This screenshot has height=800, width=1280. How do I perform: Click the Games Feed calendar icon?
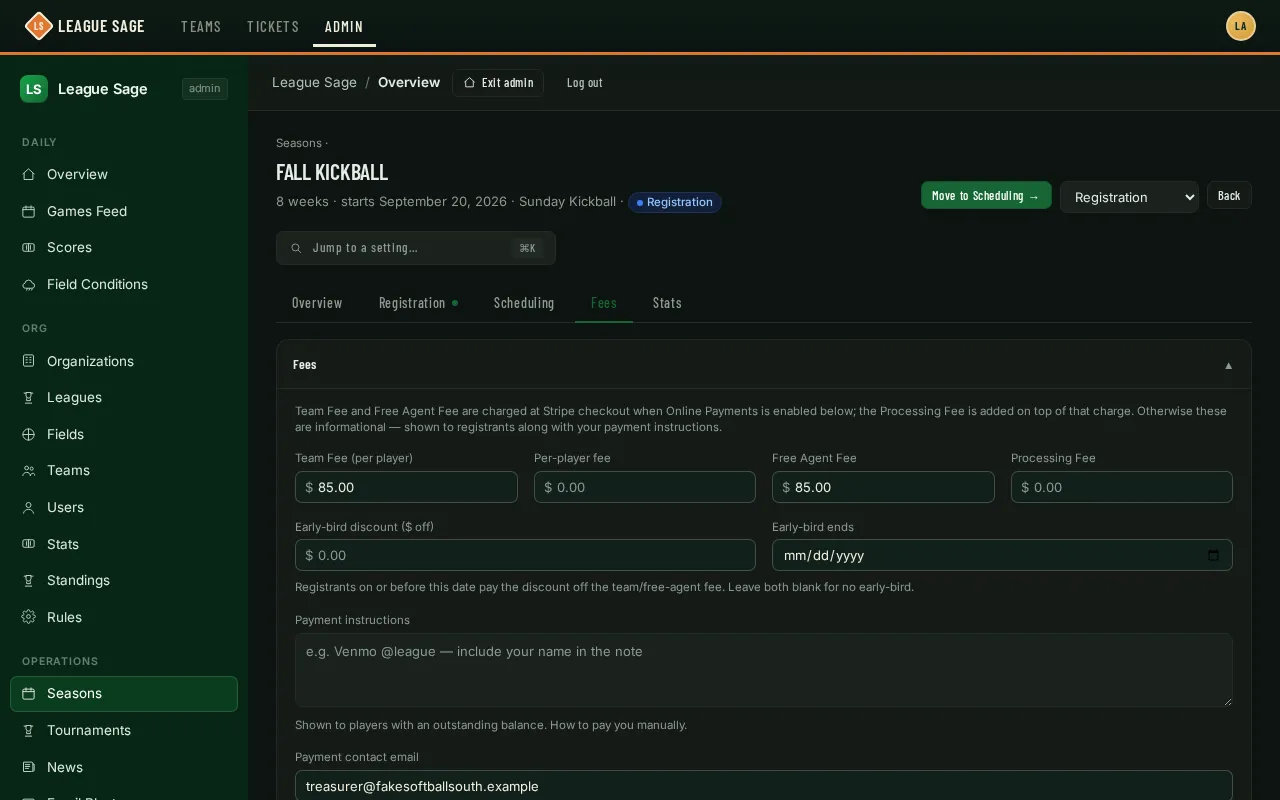pos(29,211)
